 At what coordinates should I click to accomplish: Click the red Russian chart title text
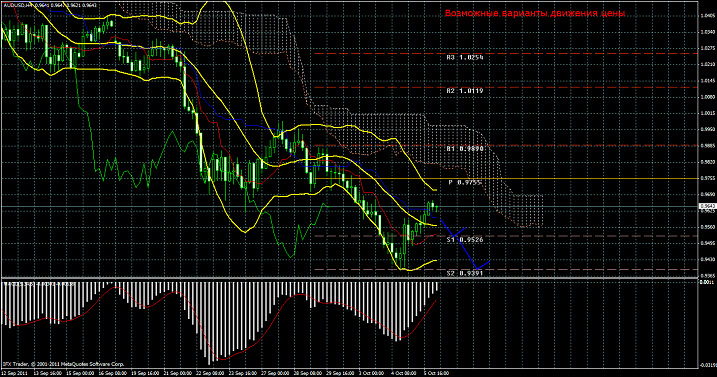click(535, 14)
